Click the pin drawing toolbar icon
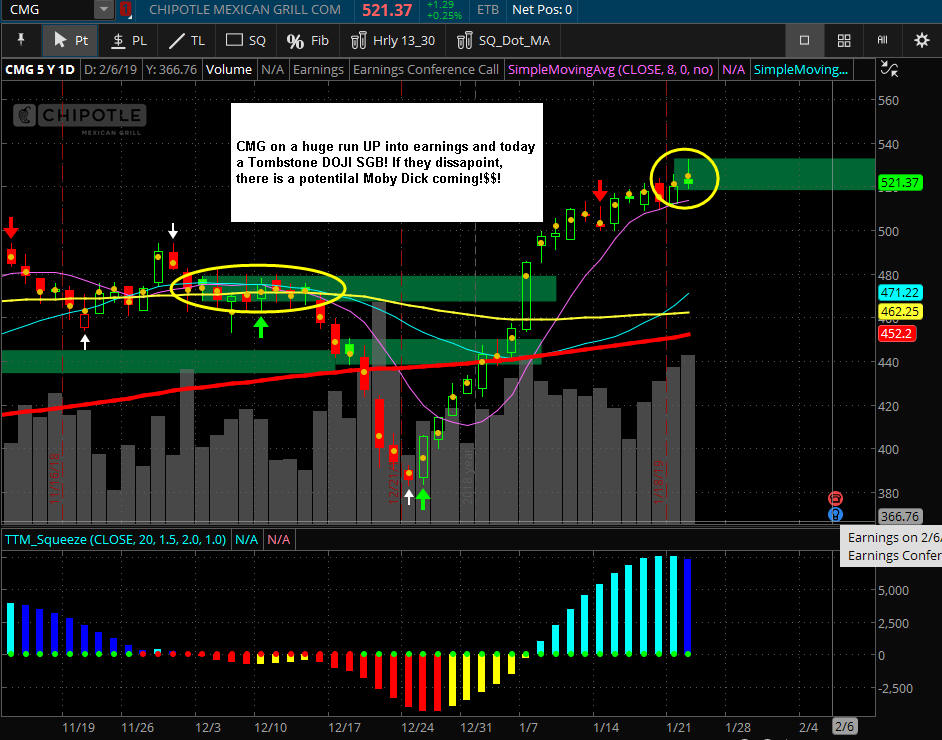 coord(21,40)
